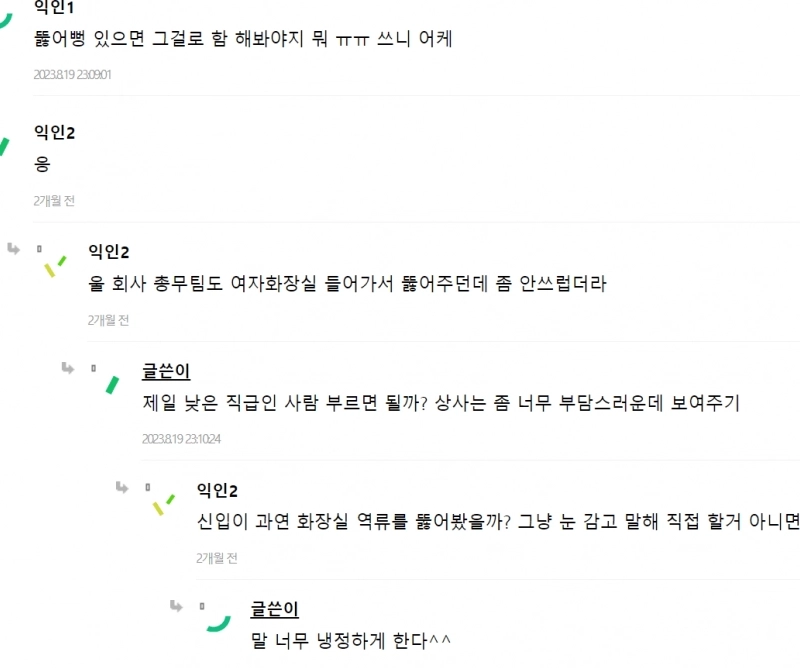Image resolution: width=800 pixels, height=668 pixels.
Task: Open the 익인1 username at the top
Action: (54, 8)
